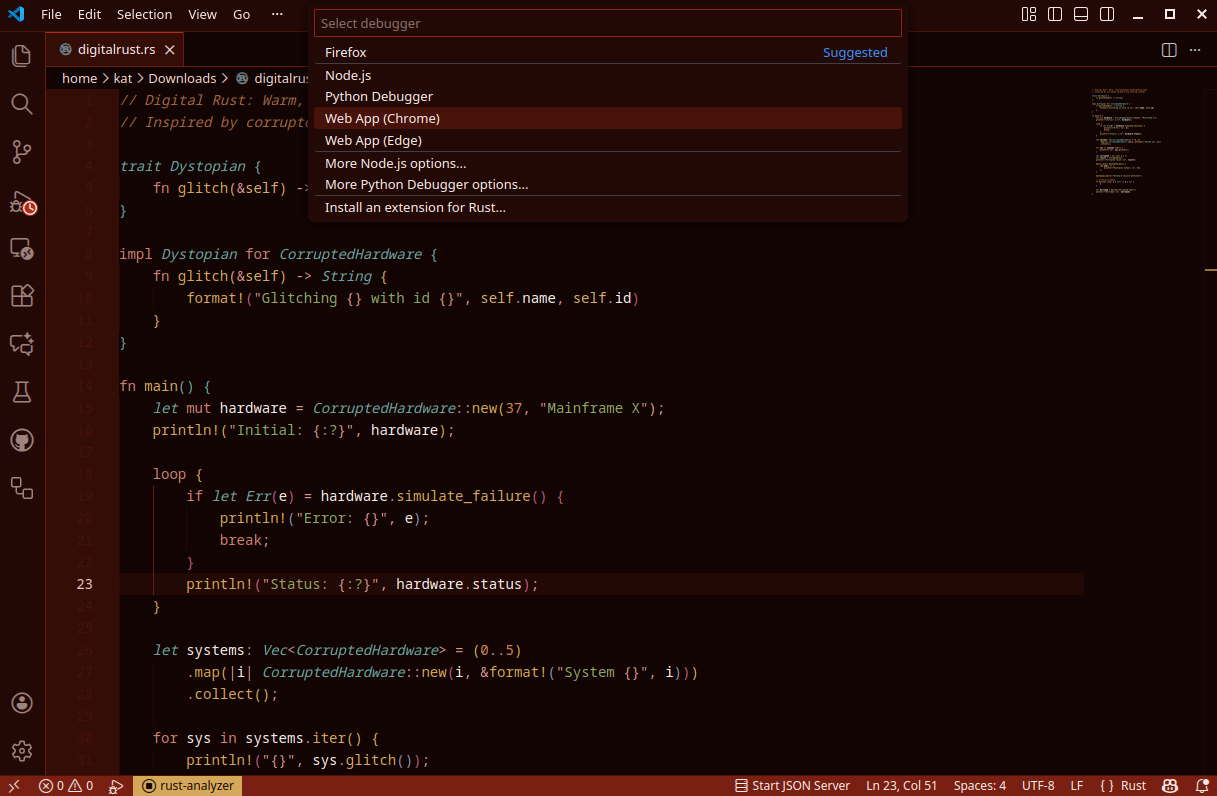Click Install an extension for Rust
The width and height of the screenshot is (1217, 796).
coord(415,208)
